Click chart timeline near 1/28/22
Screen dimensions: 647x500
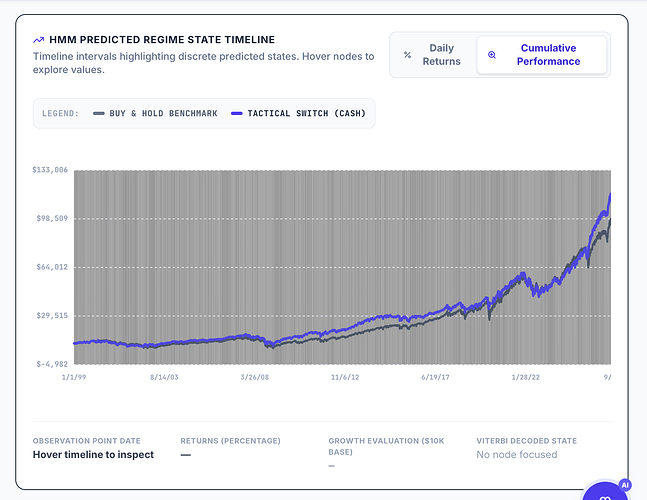525,267
